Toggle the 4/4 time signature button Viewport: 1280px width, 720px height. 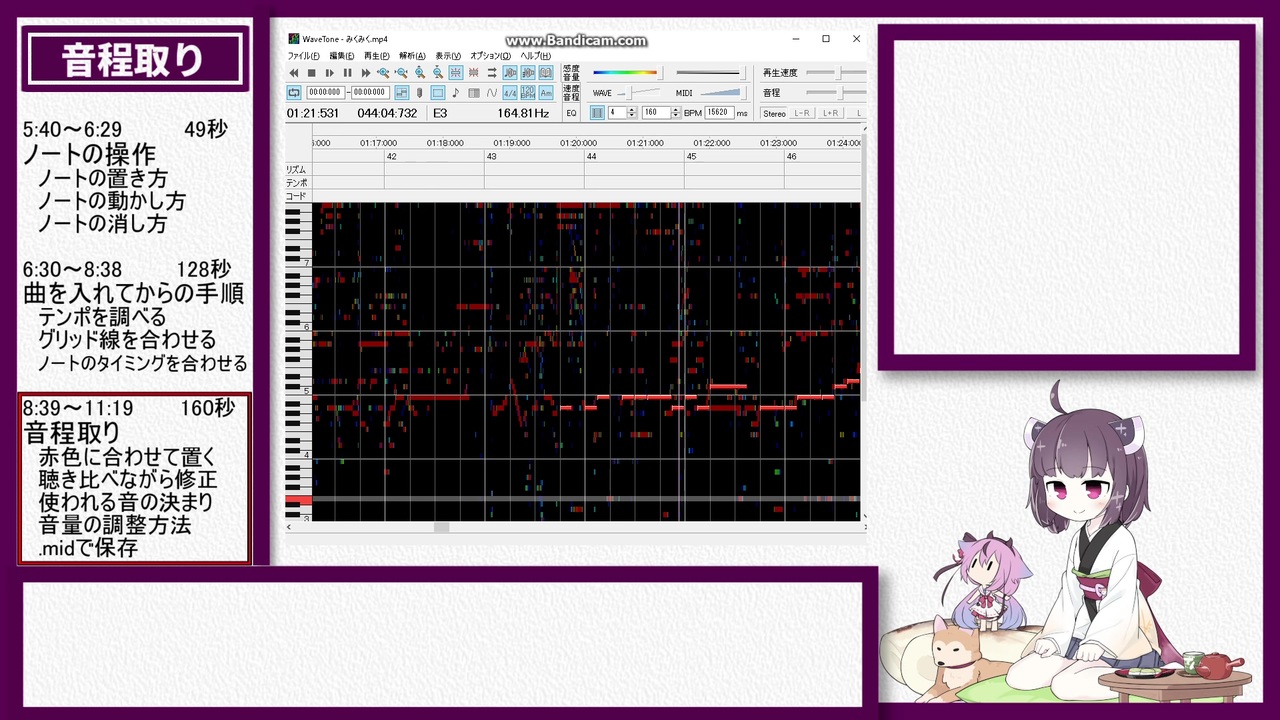click(510, 93)
